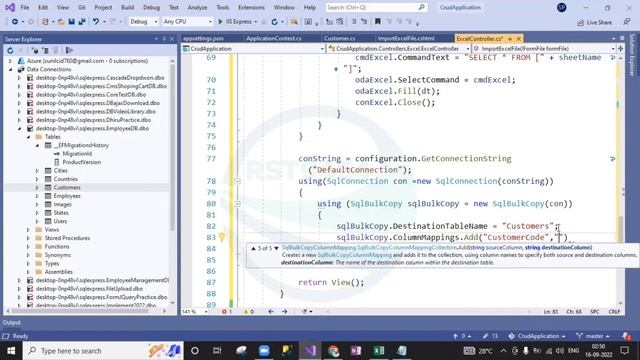Click the lightbulb quick actions icon
The height and width of the screenshot is (360, 640).
[222, 237]
